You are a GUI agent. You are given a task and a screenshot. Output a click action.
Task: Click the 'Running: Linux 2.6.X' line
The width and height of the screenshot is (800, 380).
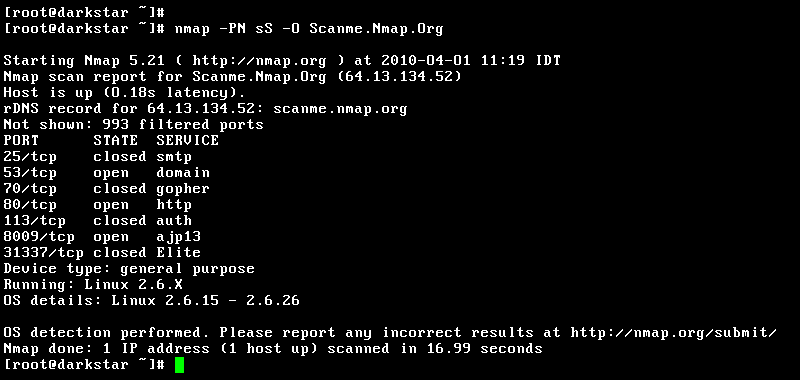(93, 285)
